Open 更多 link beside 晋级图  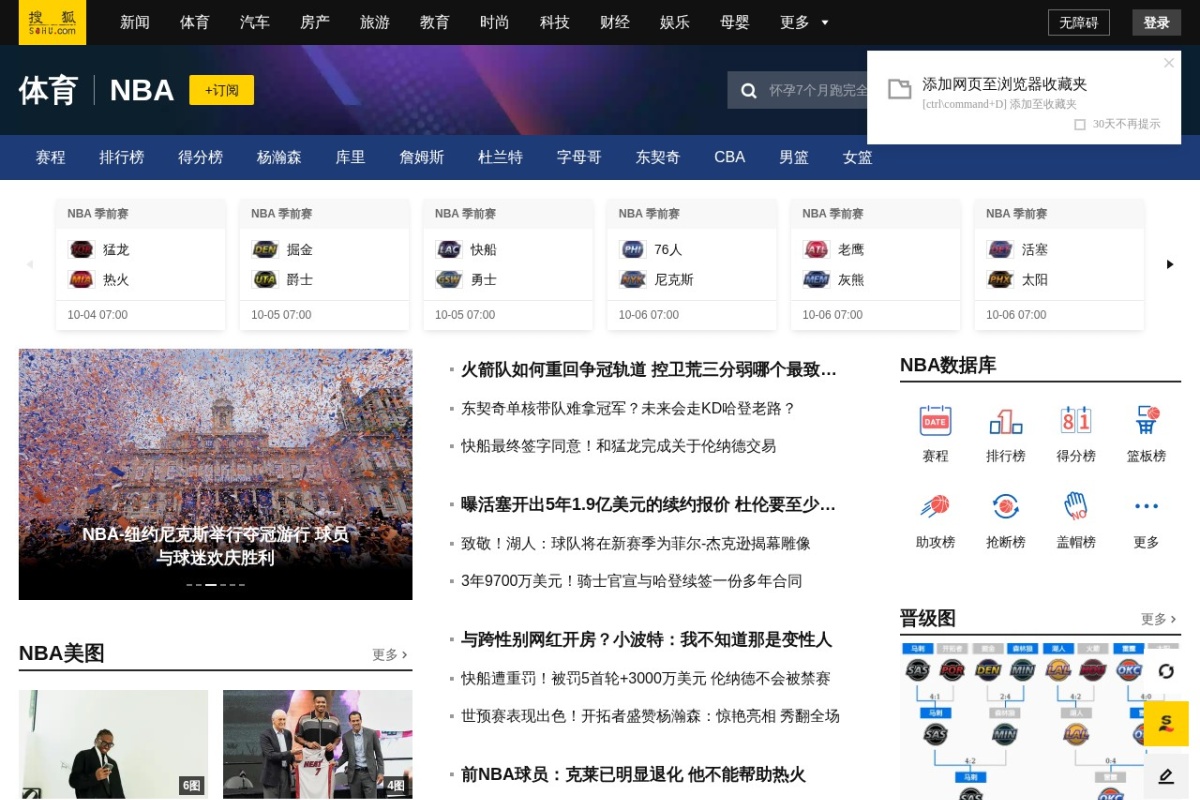click(x=1159, y=619)
